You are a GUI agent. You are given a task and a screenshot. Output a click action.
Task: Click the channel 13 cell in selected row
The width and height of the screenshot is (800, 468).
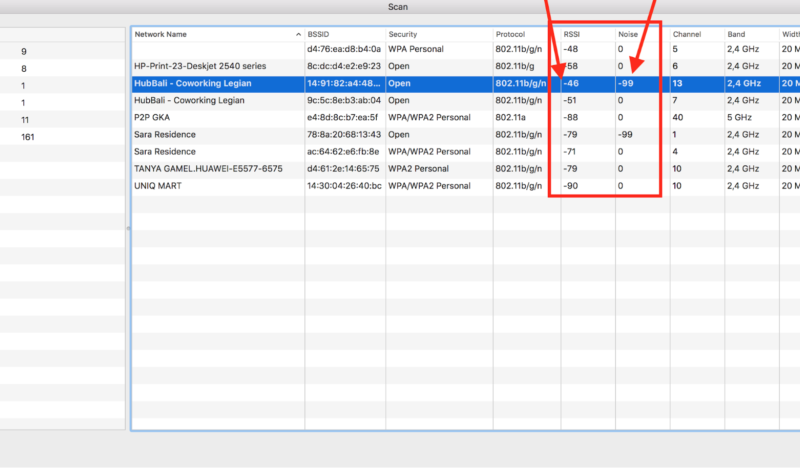click(677, 83)
